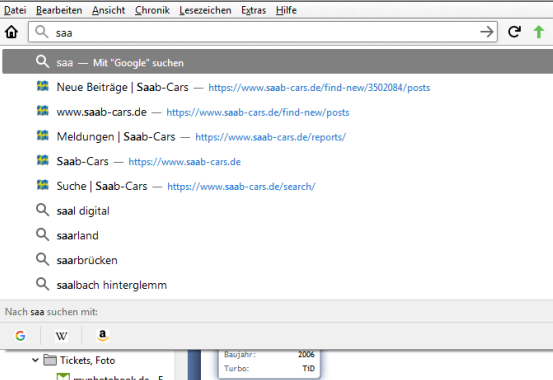Open the Hilfe menu

coord(286,10)
